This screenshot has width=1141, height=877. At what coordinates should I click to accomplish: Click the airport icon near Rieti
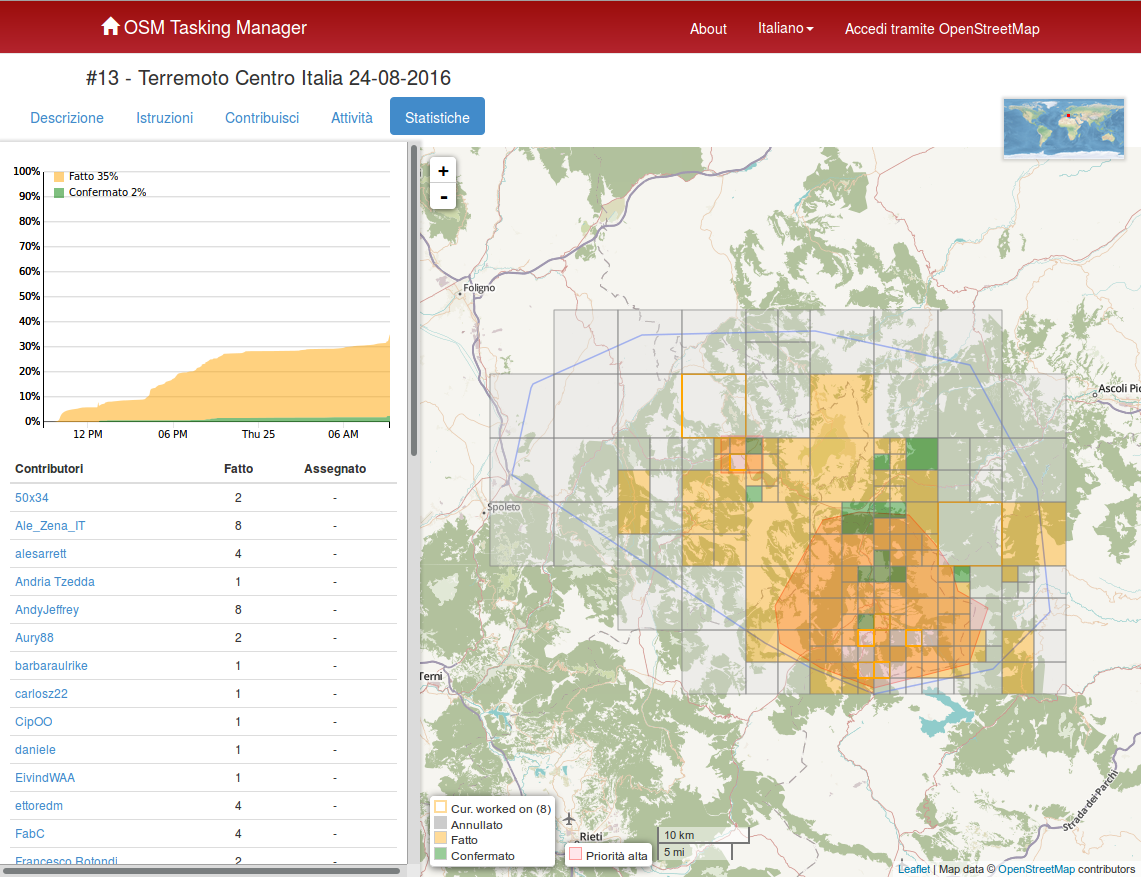point(570,821)
